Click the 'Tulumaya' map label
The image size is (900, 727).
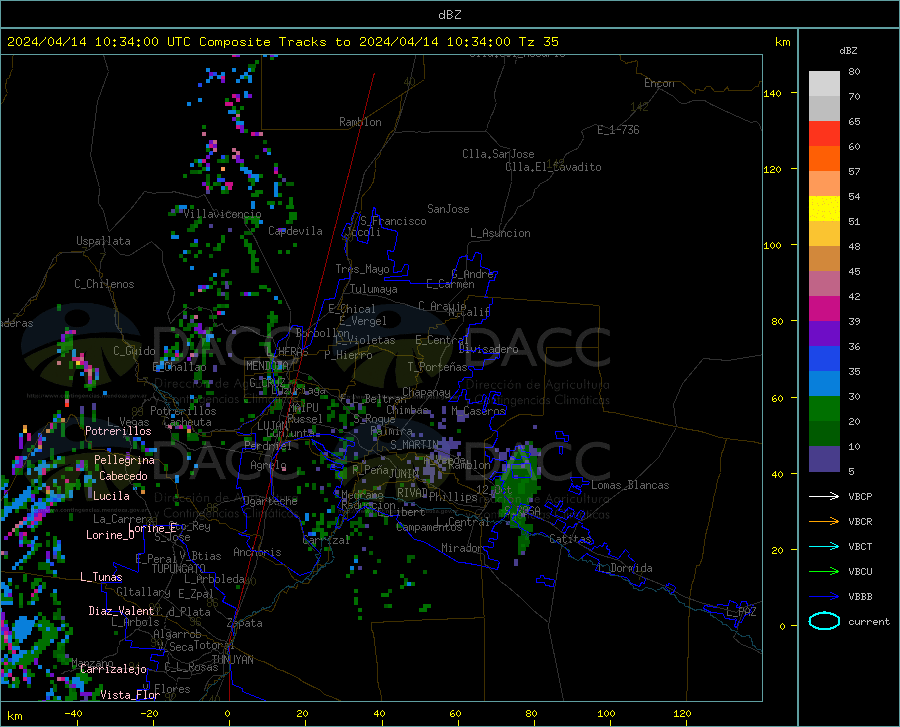point(373,289)
